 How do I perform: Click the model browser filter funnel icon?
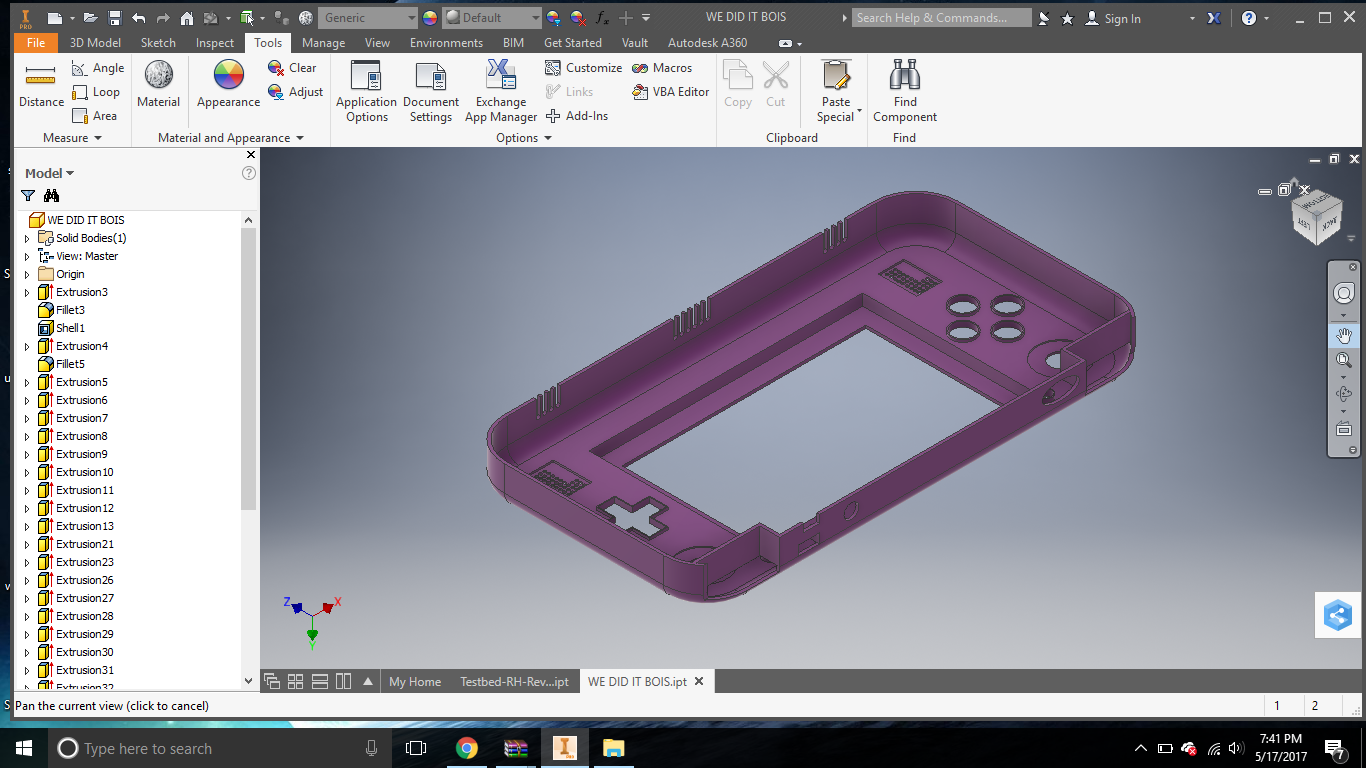coord(28,196)
